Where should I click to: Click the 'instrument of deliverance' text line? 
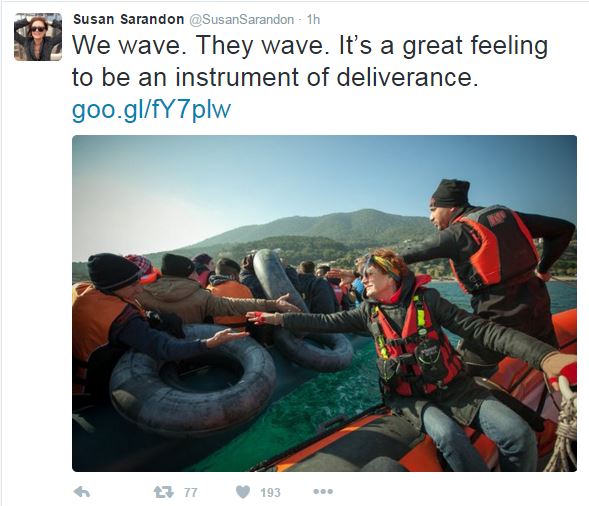(275, 77)
